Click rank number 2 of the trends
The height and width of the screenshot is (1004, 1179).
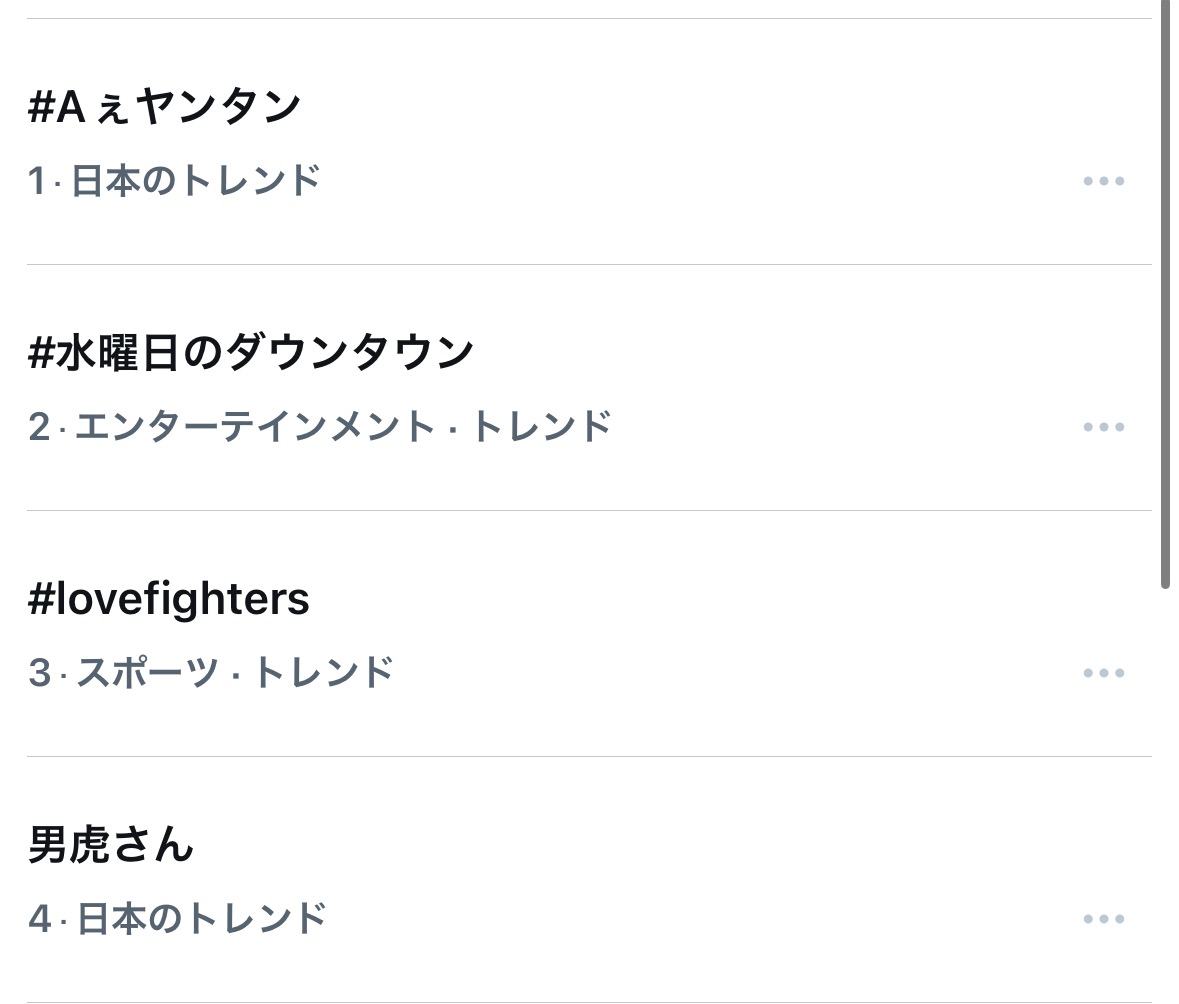[39, 427]
